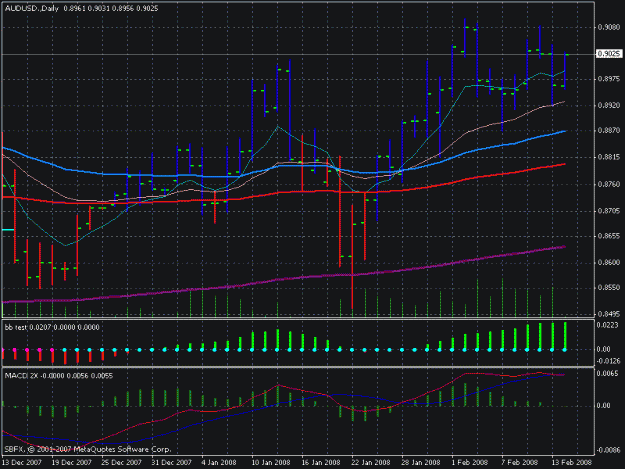This screenshot has height=469, width=625.
Task: Click the 1 Feb 2008 date label
Action: [x=470, y=463]
